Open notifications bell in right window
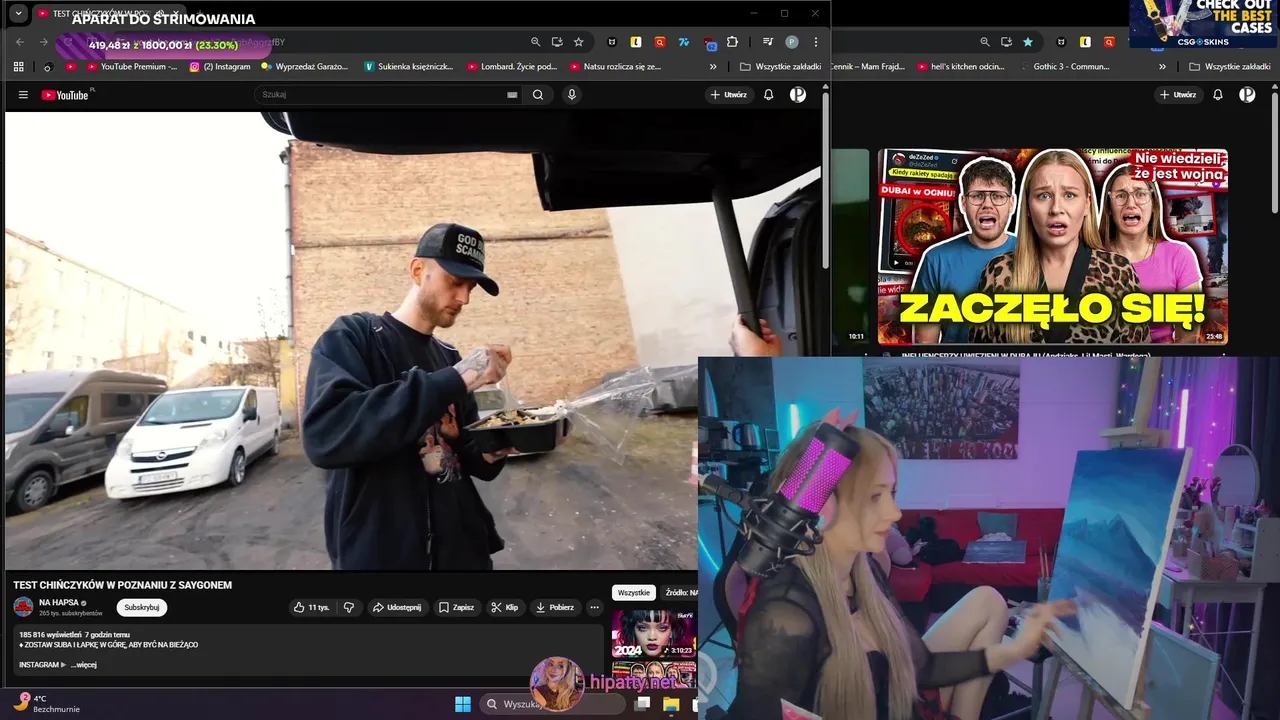The width and height of the screenshot is (1280, 720). 1217,95
